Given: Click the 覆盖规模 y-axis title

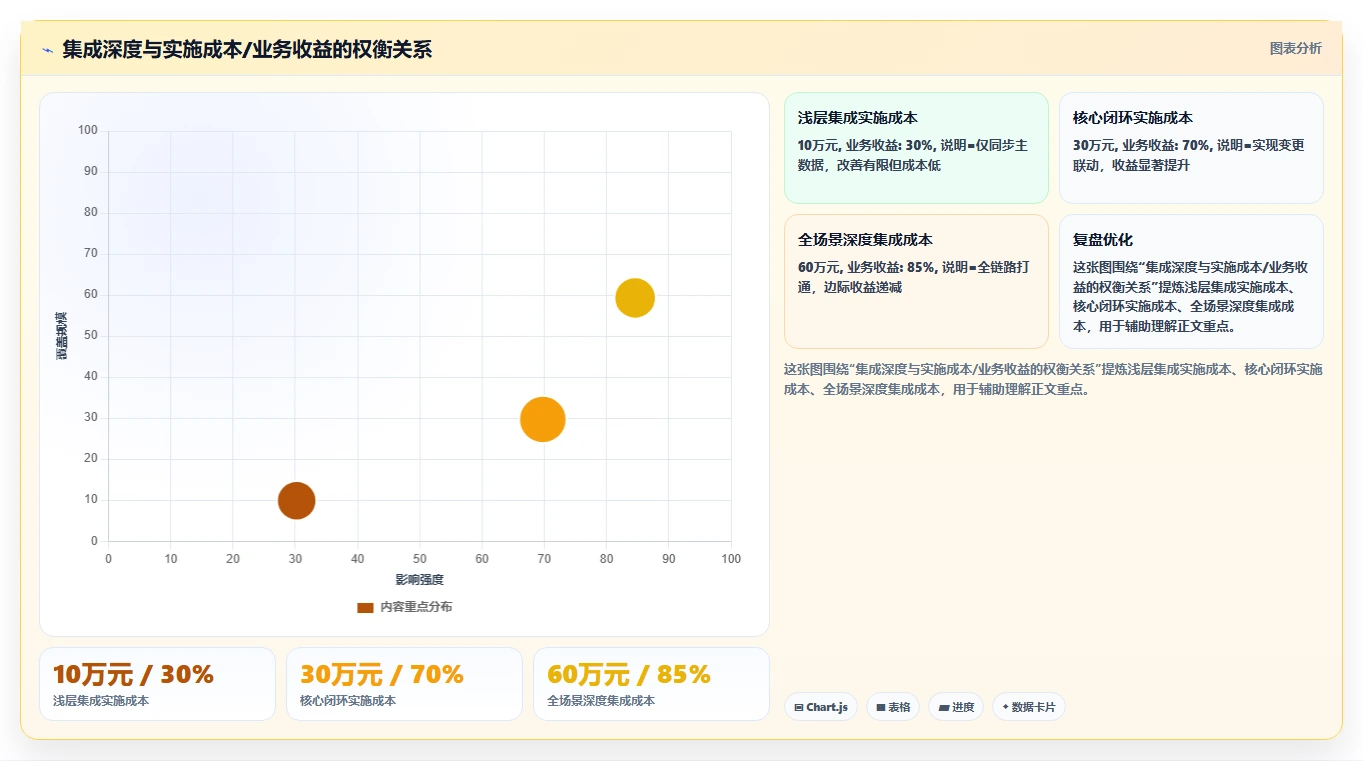Looking at the screenshot, I should coord(62,336).
